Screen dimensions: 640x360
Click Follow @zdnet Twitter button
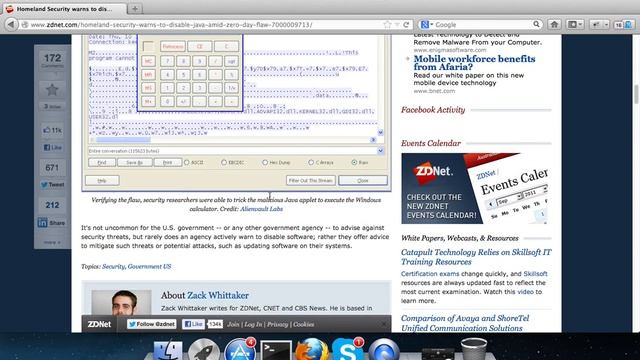coord(151,324)
